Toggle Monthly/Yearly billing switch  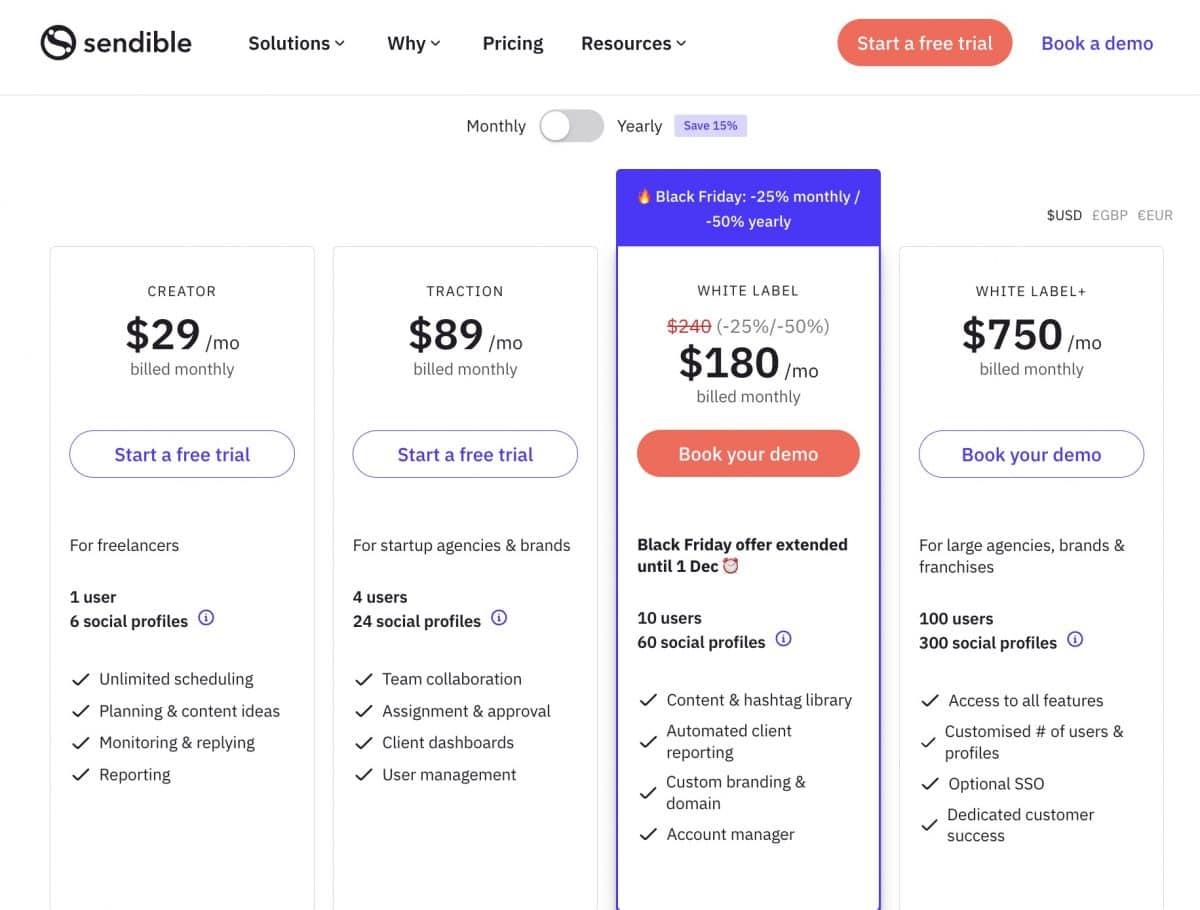click(571, 126)
